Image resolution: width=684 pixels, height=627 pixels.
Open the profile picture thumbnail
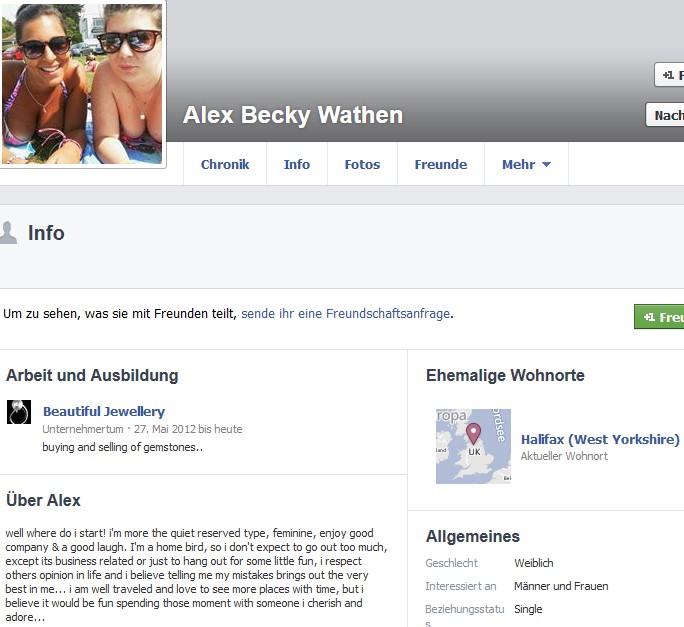coord(82,83)
